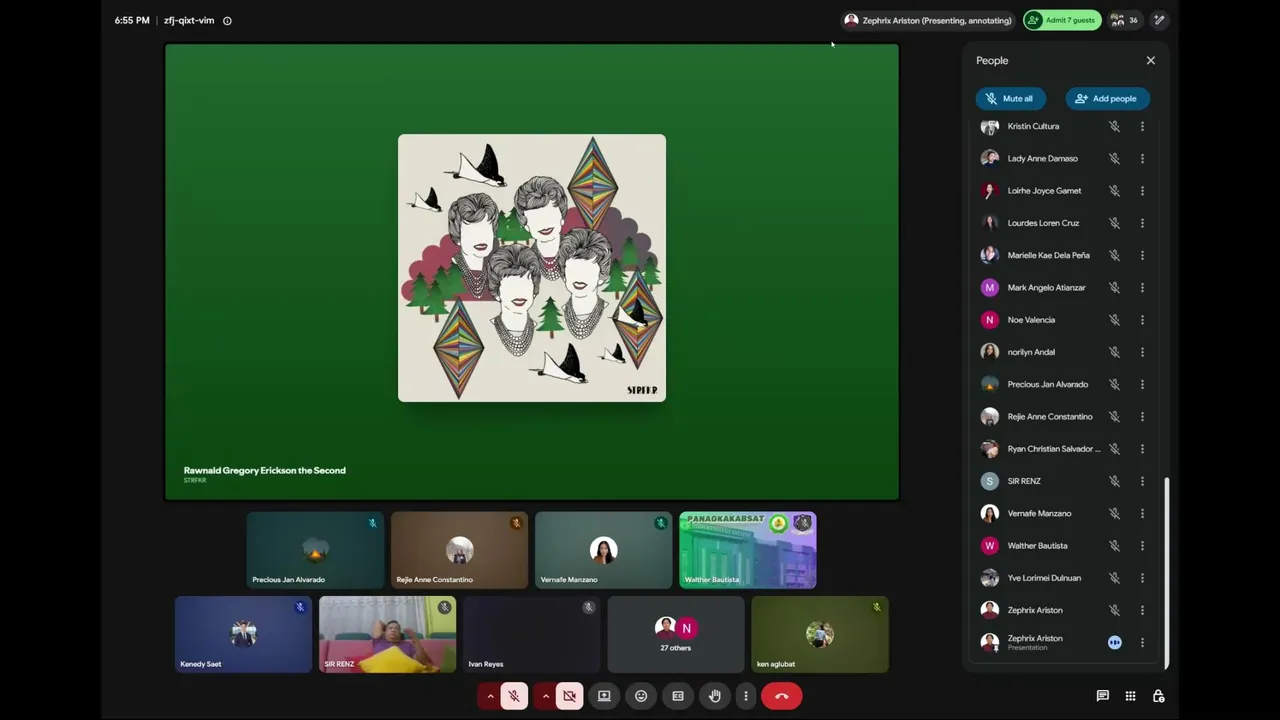Close the People panel
This screenshot has width=1280, height=720.
1151,61
